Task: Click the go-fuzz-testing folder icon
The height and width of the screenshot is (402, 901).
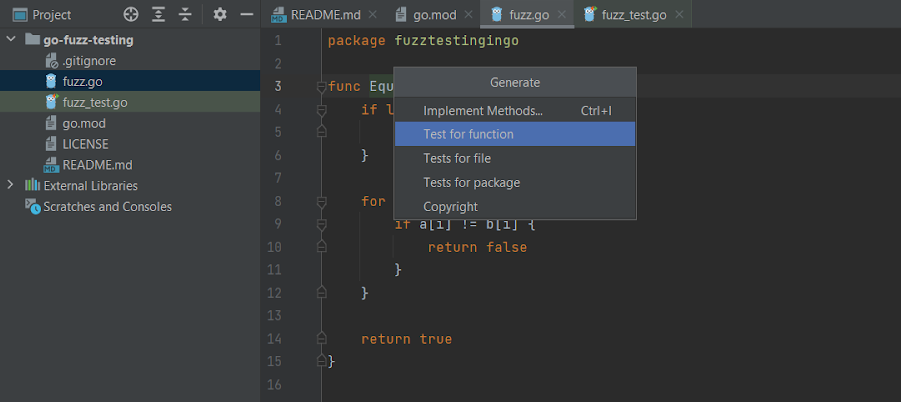Action: [x=32, y=40]
